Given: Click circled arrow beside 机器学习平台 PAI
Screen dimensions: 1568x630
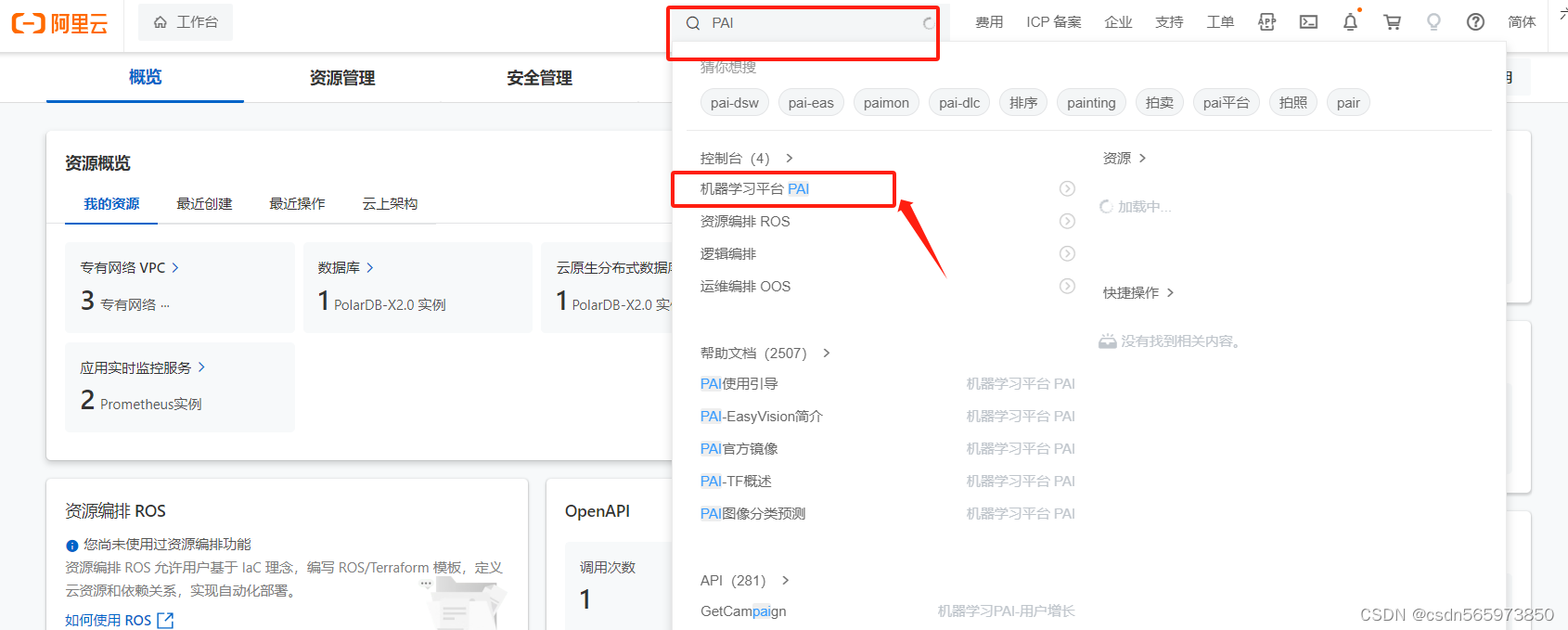Looking at the screenshot, I should point(1067,188).
